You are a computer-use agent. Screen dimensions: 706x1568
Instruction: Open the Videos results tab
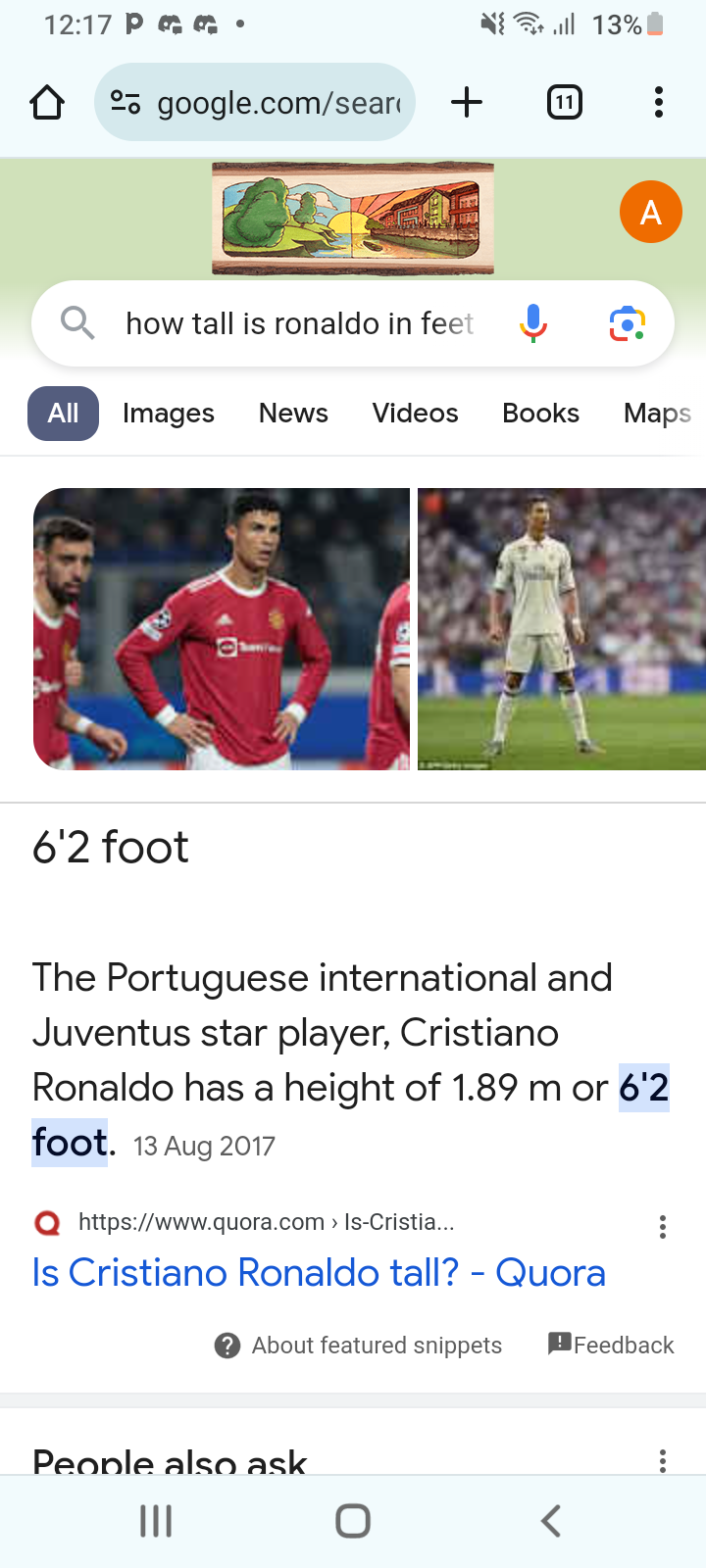coord(415,414)
